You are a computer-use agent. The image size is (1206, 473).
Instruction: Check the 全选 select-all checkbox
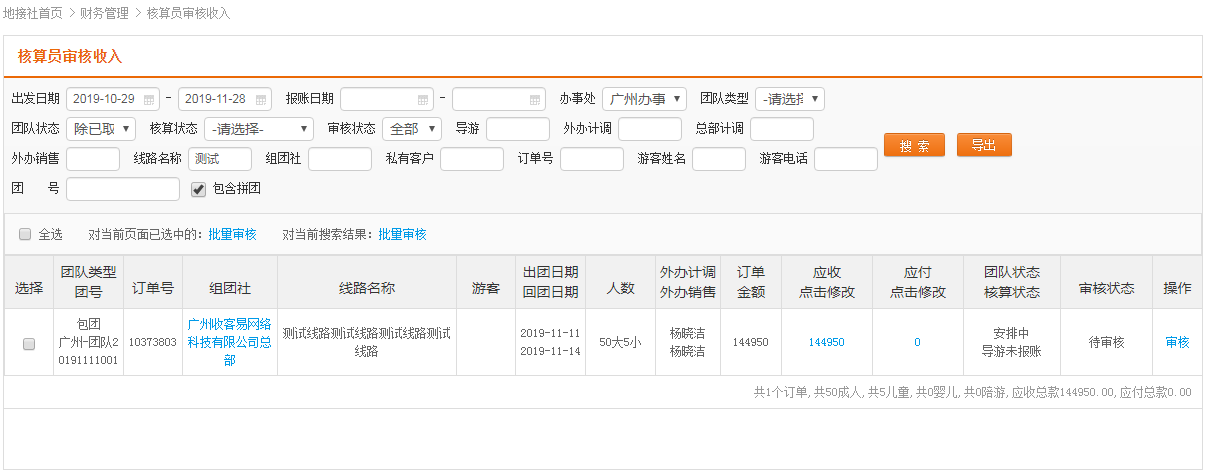[x=25, y=234]
